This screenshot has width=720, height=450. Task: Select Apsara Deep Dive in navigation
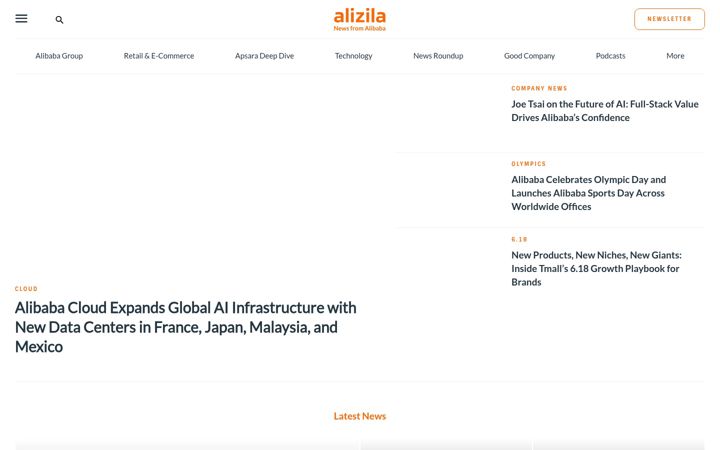point(264,56)
